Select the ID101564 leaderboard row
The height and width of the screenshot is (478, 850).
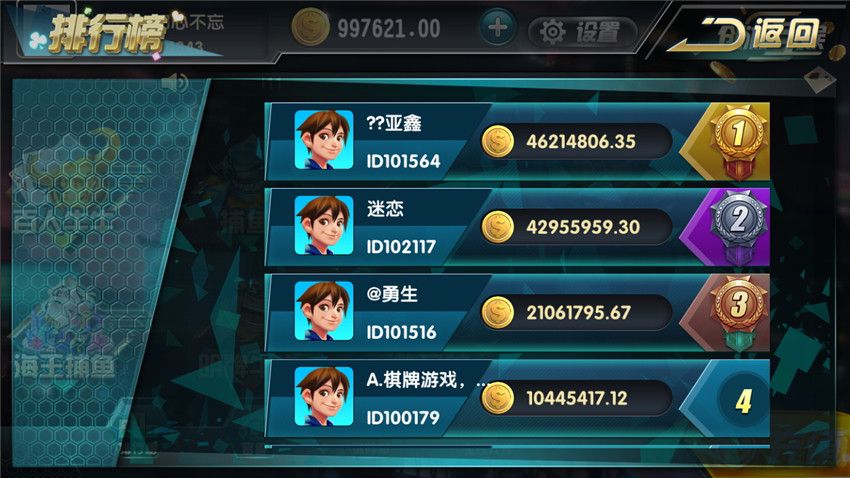pyautogui.click(x=517, y=142)
